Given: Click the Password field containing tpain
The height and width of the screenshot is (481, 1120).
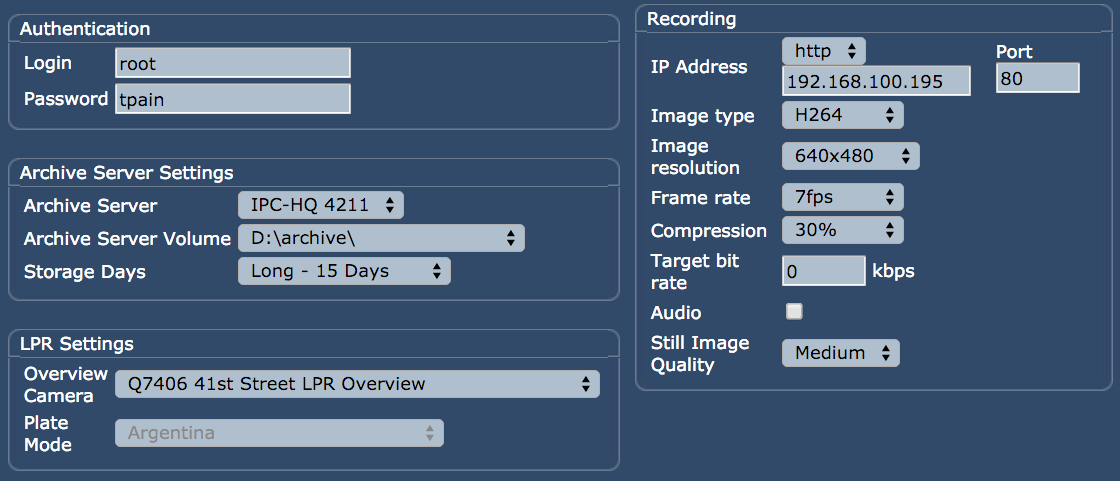Looking at the screenshot, I should point(233,99).
